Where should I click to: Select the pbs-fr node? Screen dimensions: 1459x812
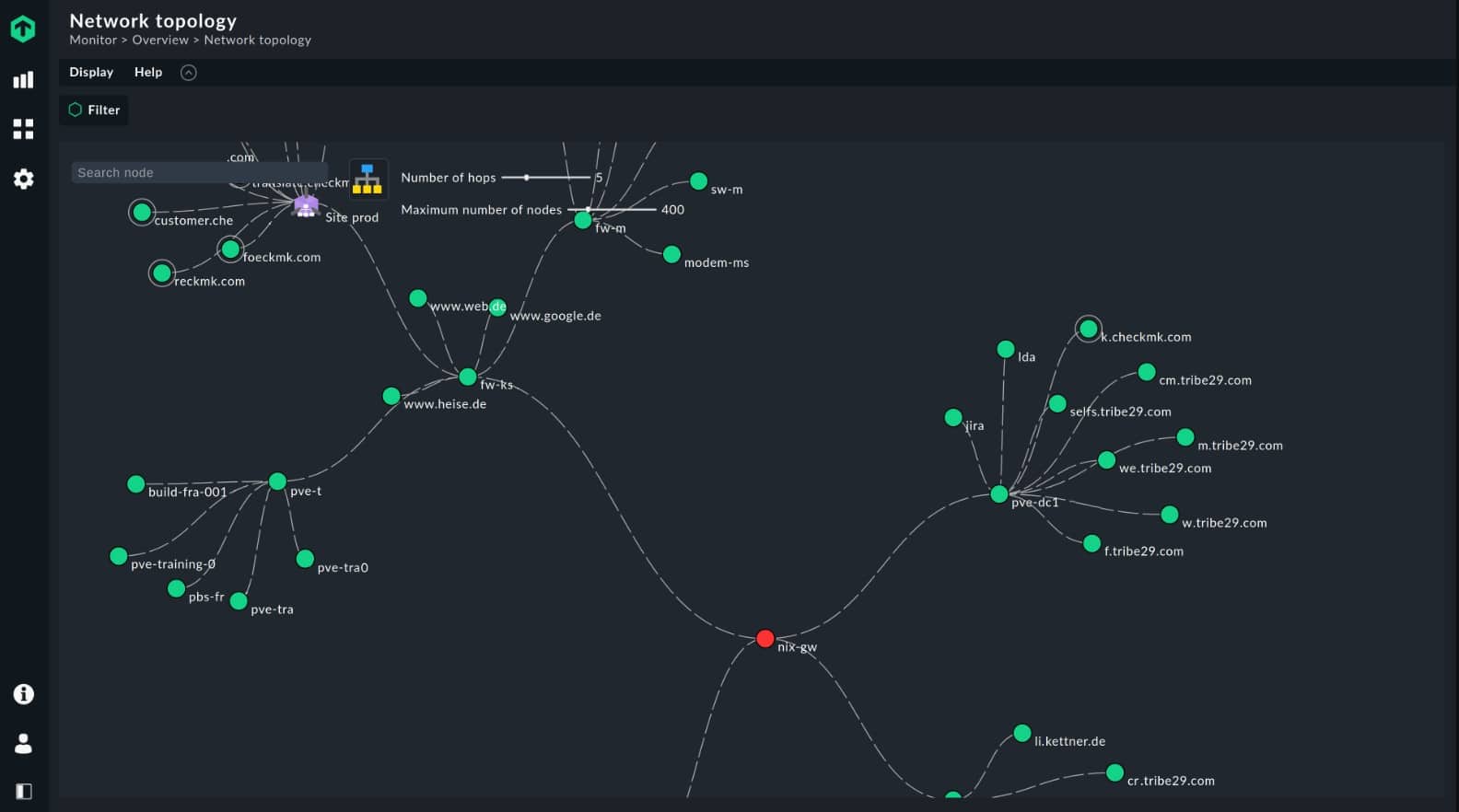(177, 588)
